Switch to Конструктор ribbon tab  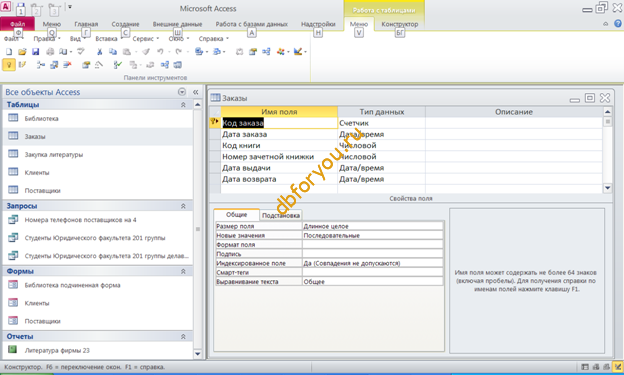coord(400,24)
